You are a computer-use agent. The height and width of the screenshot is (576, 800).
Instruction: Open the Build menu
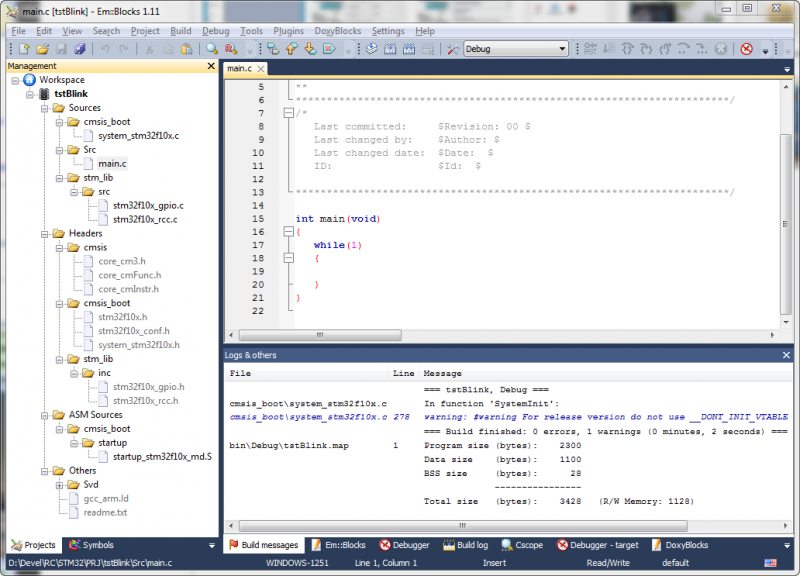click(x=181, y=31)
